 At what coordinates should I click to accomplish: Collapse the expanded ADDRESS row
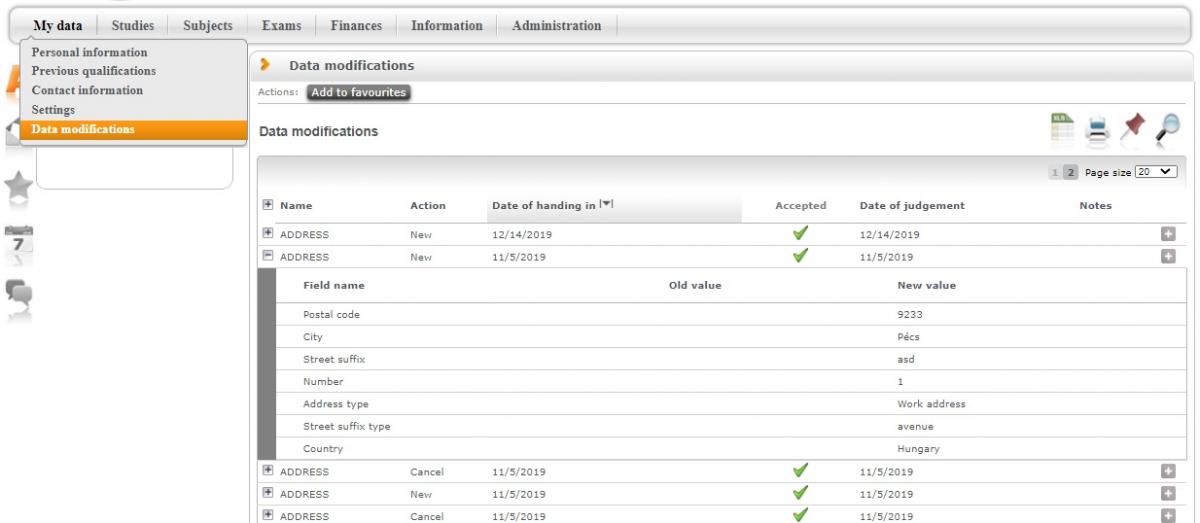coord(267,256)
